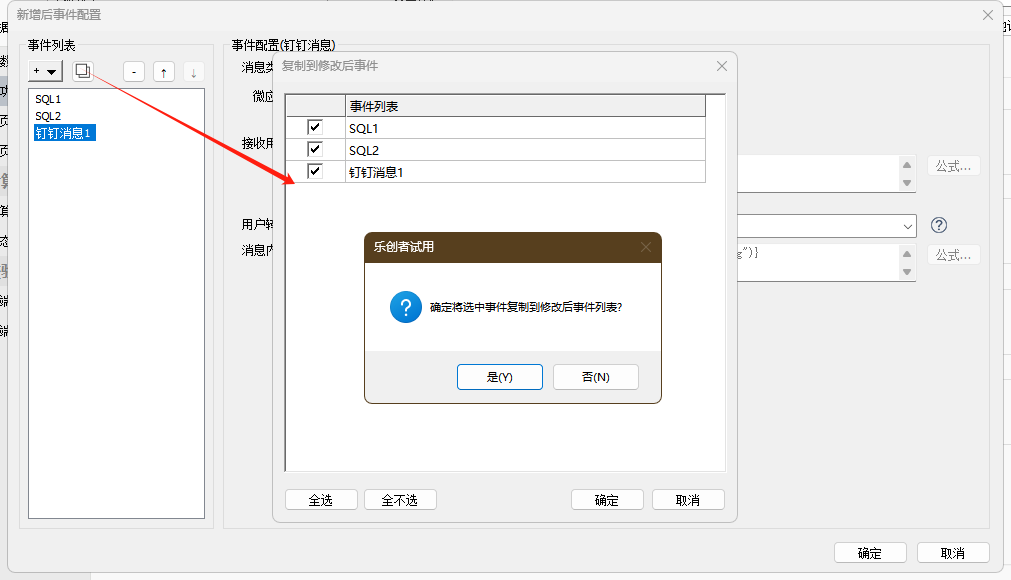Image resolution: width=1011 pixels, height=580 pixels.
Task: Click the upper 公式... button
Action: (x=953, y=166)
